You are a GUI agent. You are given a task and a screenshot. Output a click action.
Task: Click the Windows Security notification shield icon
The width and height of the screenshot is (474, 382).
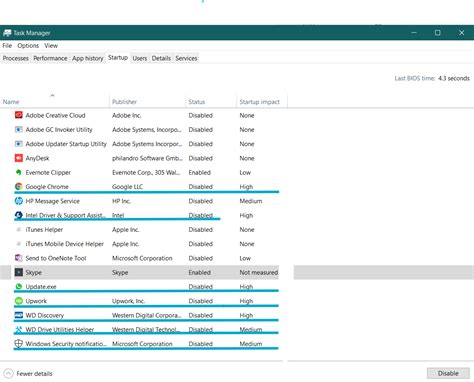[x=19, y=344]
